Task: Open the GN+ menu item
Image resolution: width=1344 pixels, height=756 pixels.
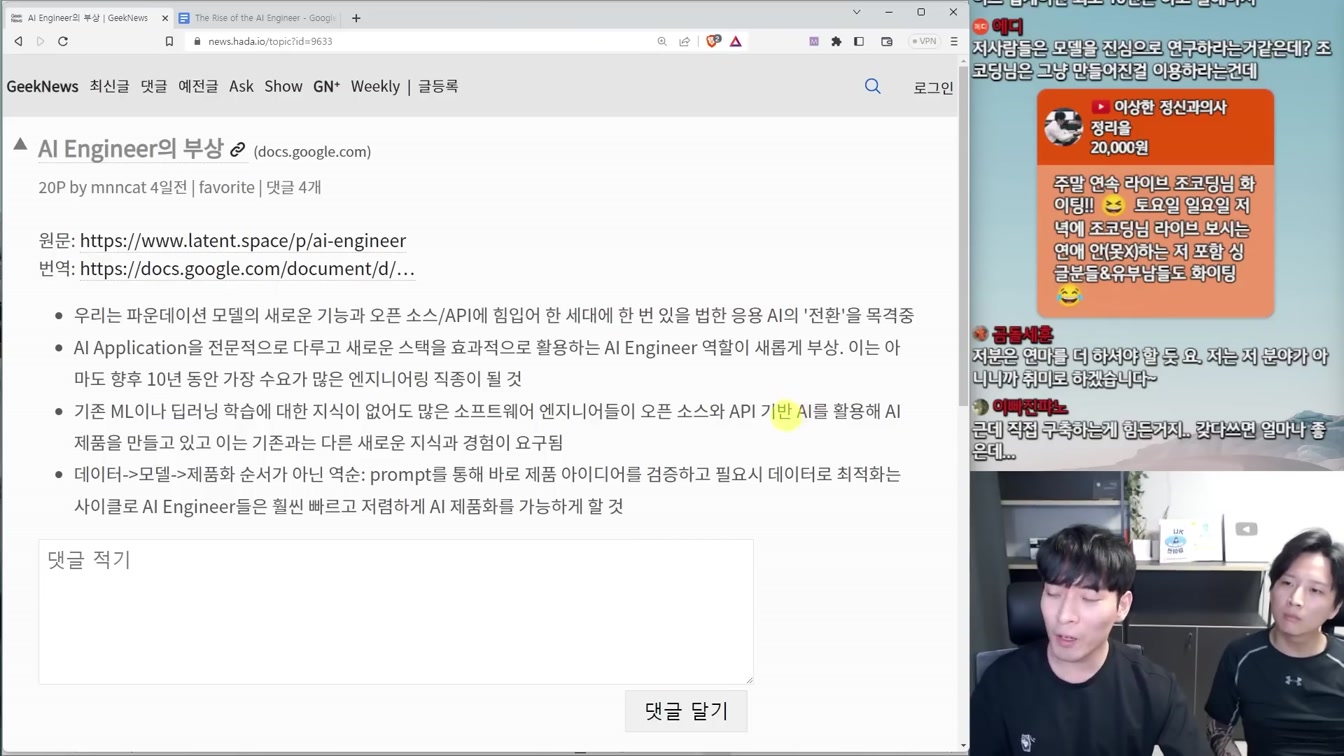Action: (x=326, y=86)
